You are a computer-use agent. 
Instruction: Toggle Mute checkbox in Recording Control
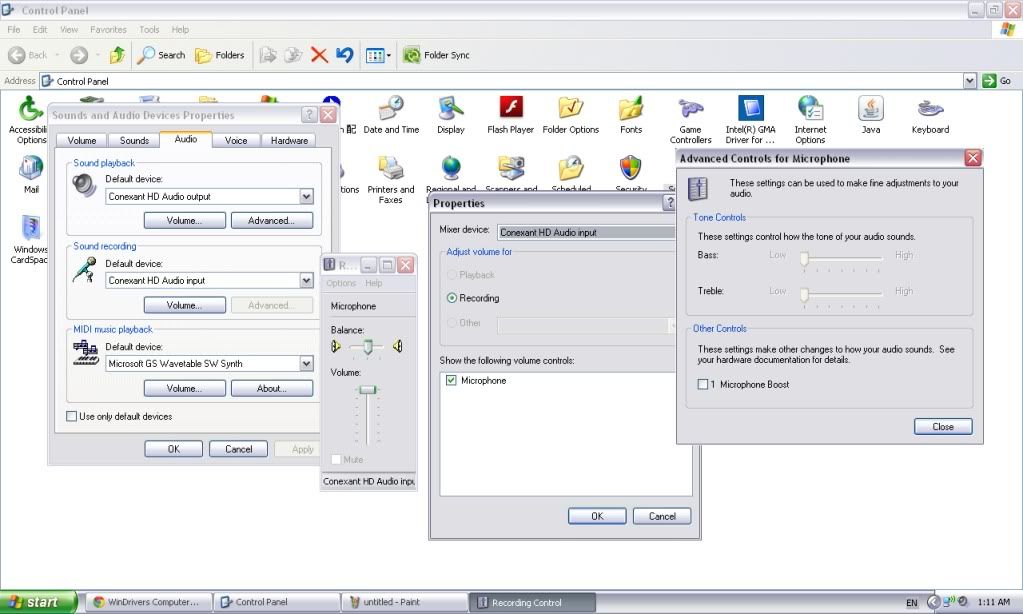click(336, 459)
